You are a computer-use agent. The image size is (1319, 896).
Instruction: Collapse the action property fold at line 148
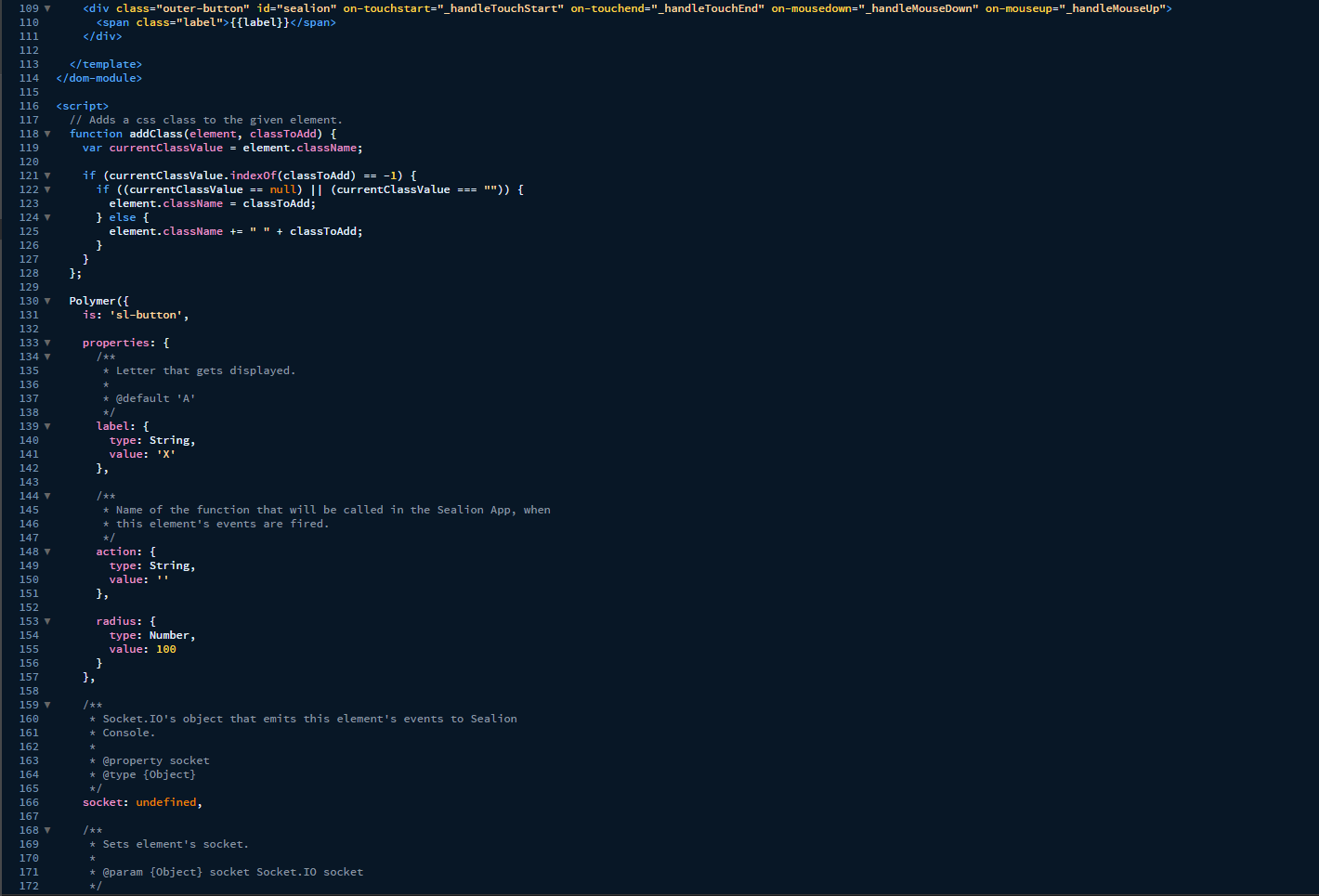[47, 552]
